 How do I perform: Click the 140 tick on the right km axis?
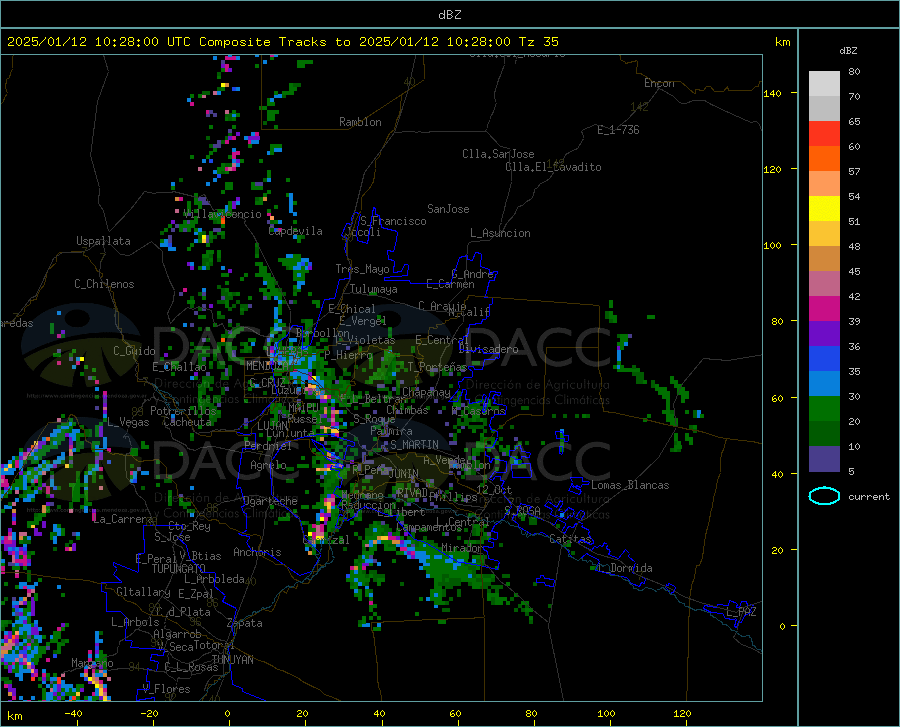(x=773, y=93)
